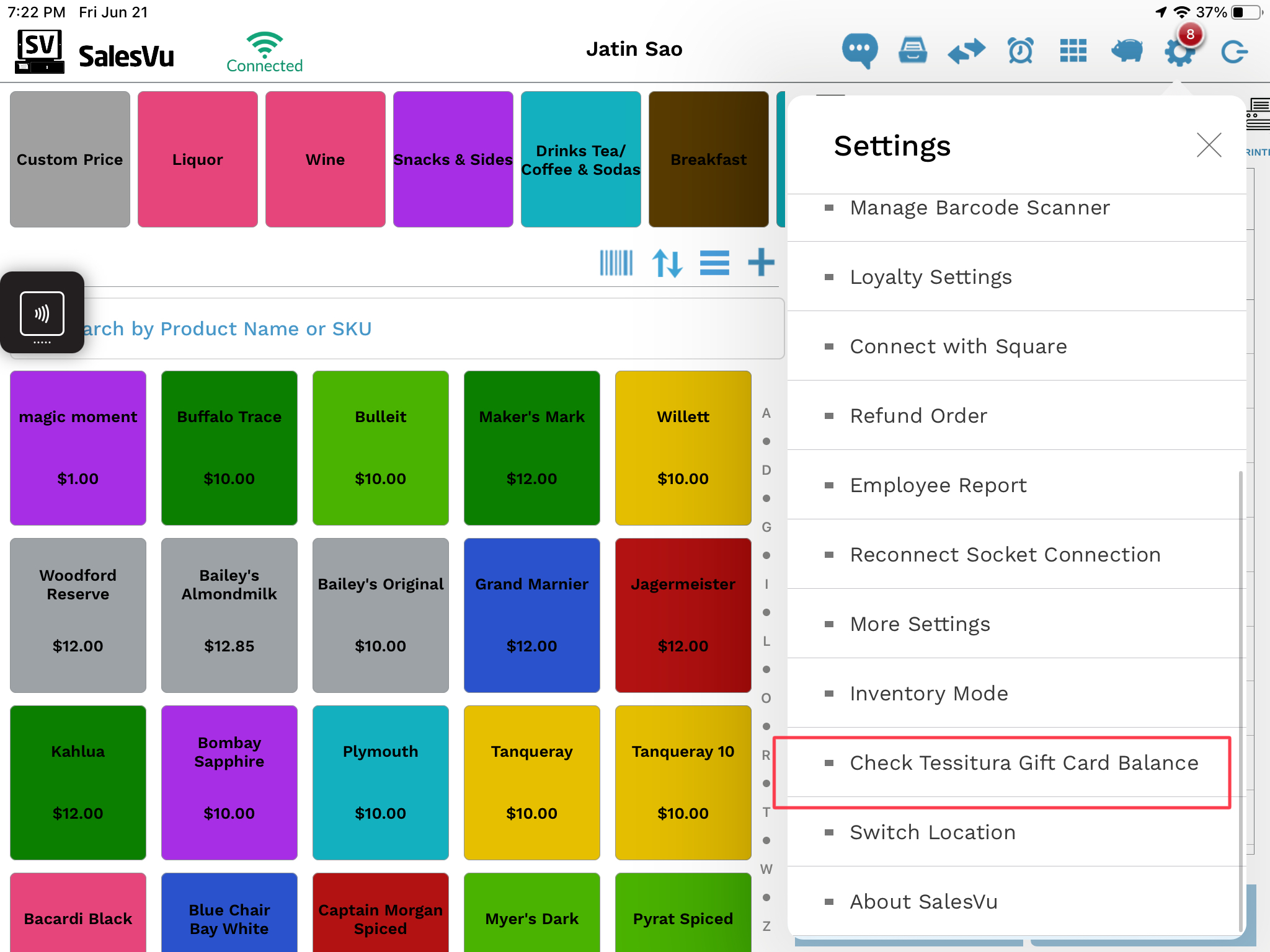The height and width of the screenshot is (952, 1270).
Task: Switch to list view icon
Action: coord(714,263)
